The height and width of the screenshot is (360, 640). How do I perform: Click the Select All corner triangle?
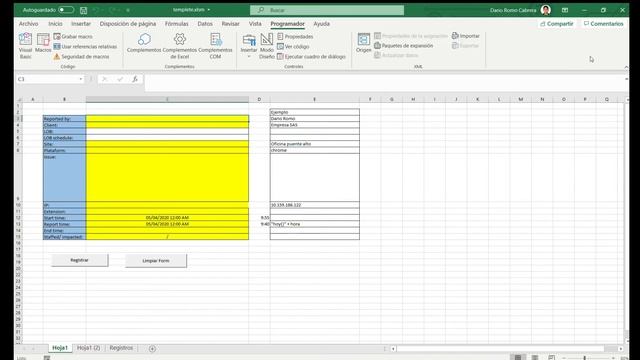pyautogui.click(x=19, y=99)
